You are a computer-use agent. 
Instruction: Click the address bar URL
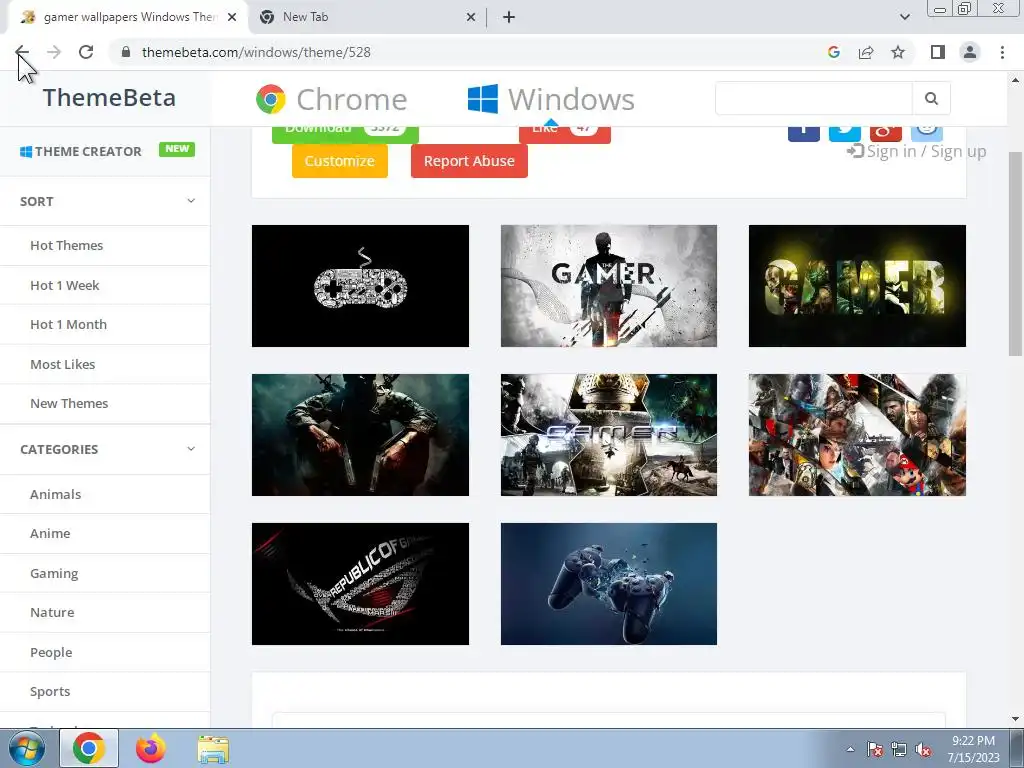click(x=256, y=52)
